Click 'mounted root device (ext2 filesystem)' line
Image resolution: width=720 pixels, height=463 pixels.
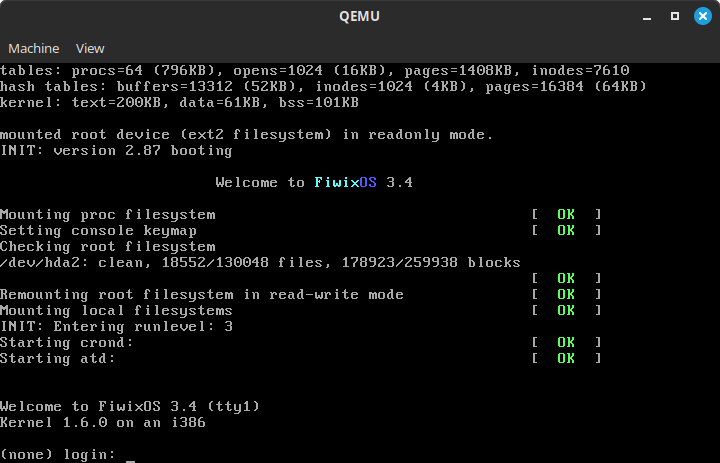coord(247,135)
